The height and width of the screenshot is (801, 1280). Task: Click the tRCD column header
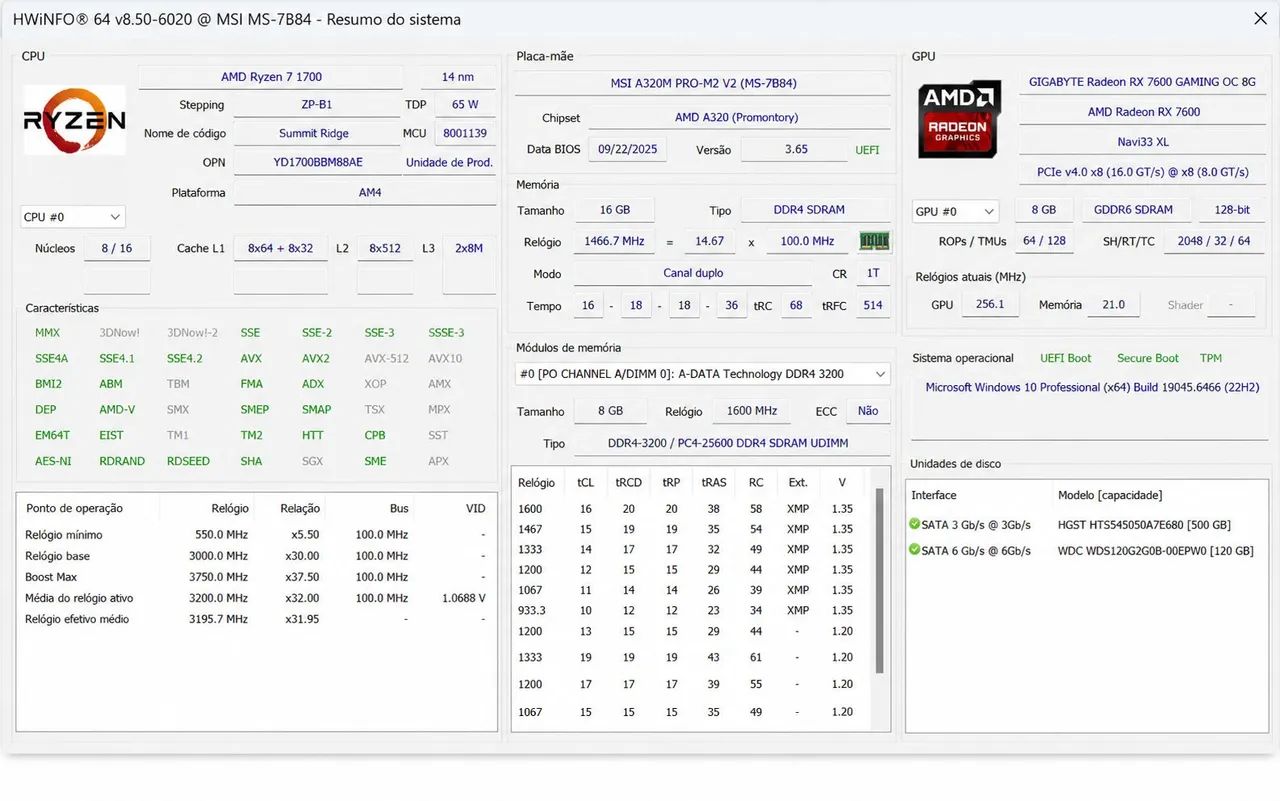(628, 482)
